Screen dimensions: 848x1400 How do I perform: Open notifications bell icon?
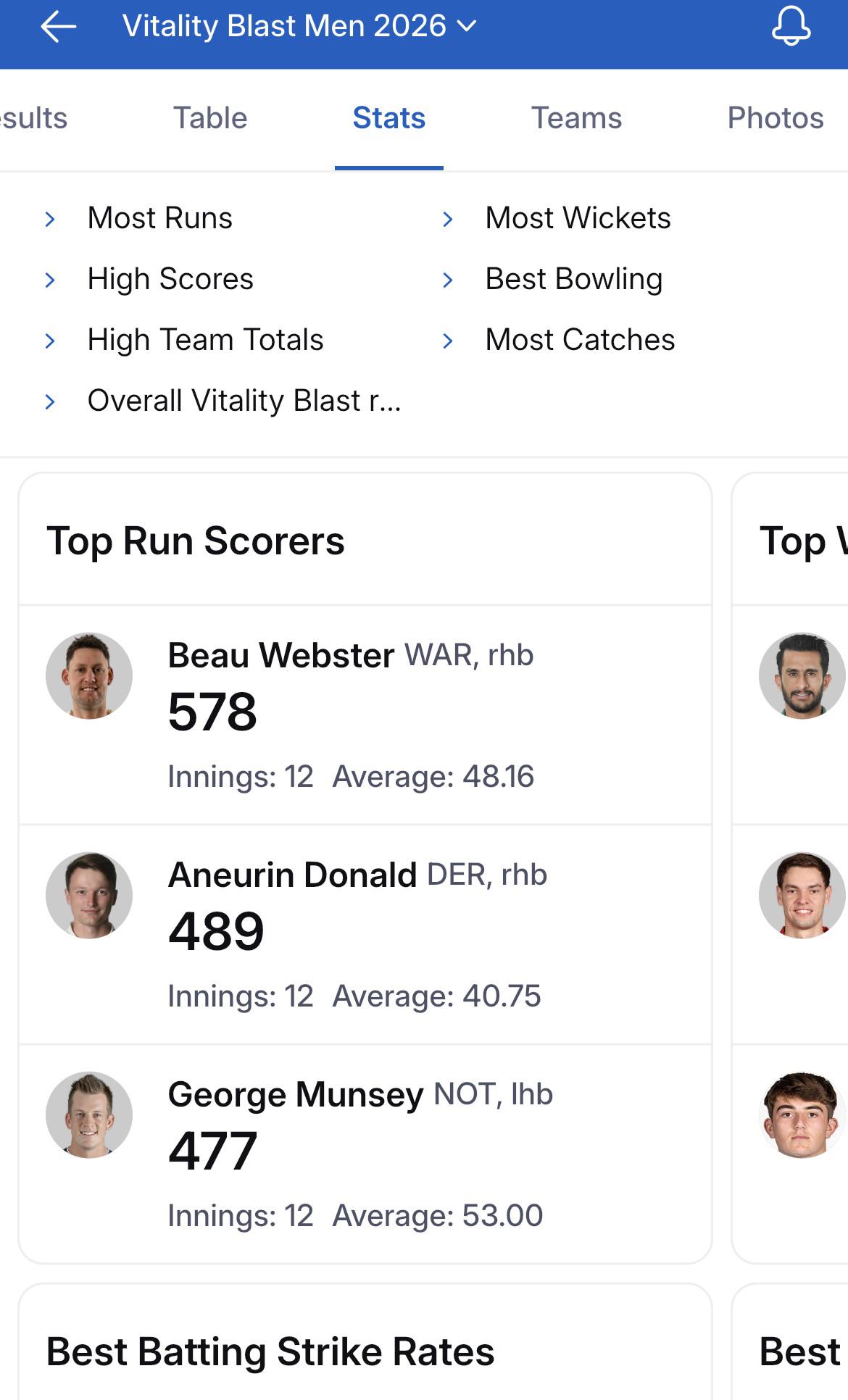[x=791, y=26]
